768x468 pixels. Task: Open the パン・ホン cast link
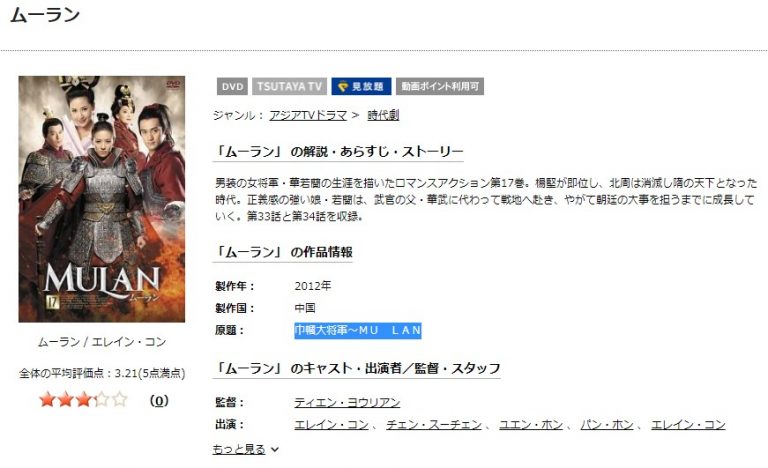[607, 424]
